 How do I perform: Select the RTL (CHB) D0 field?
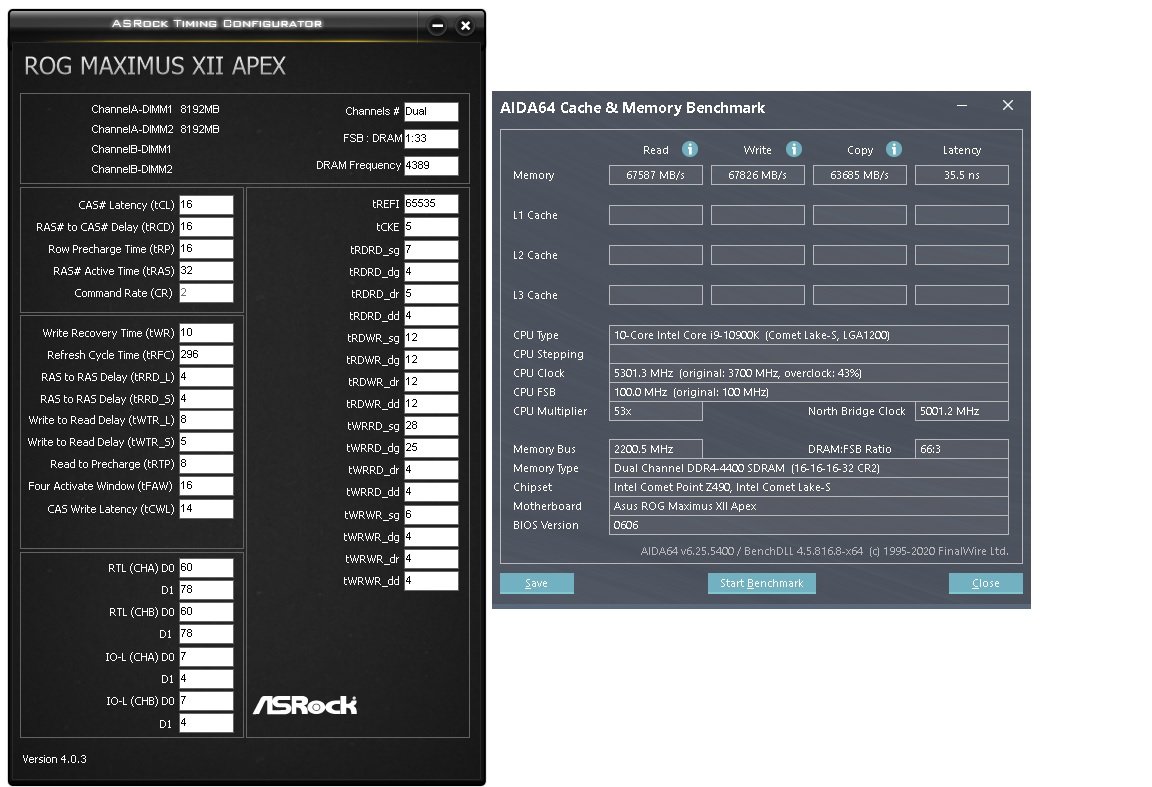[206, 612]
